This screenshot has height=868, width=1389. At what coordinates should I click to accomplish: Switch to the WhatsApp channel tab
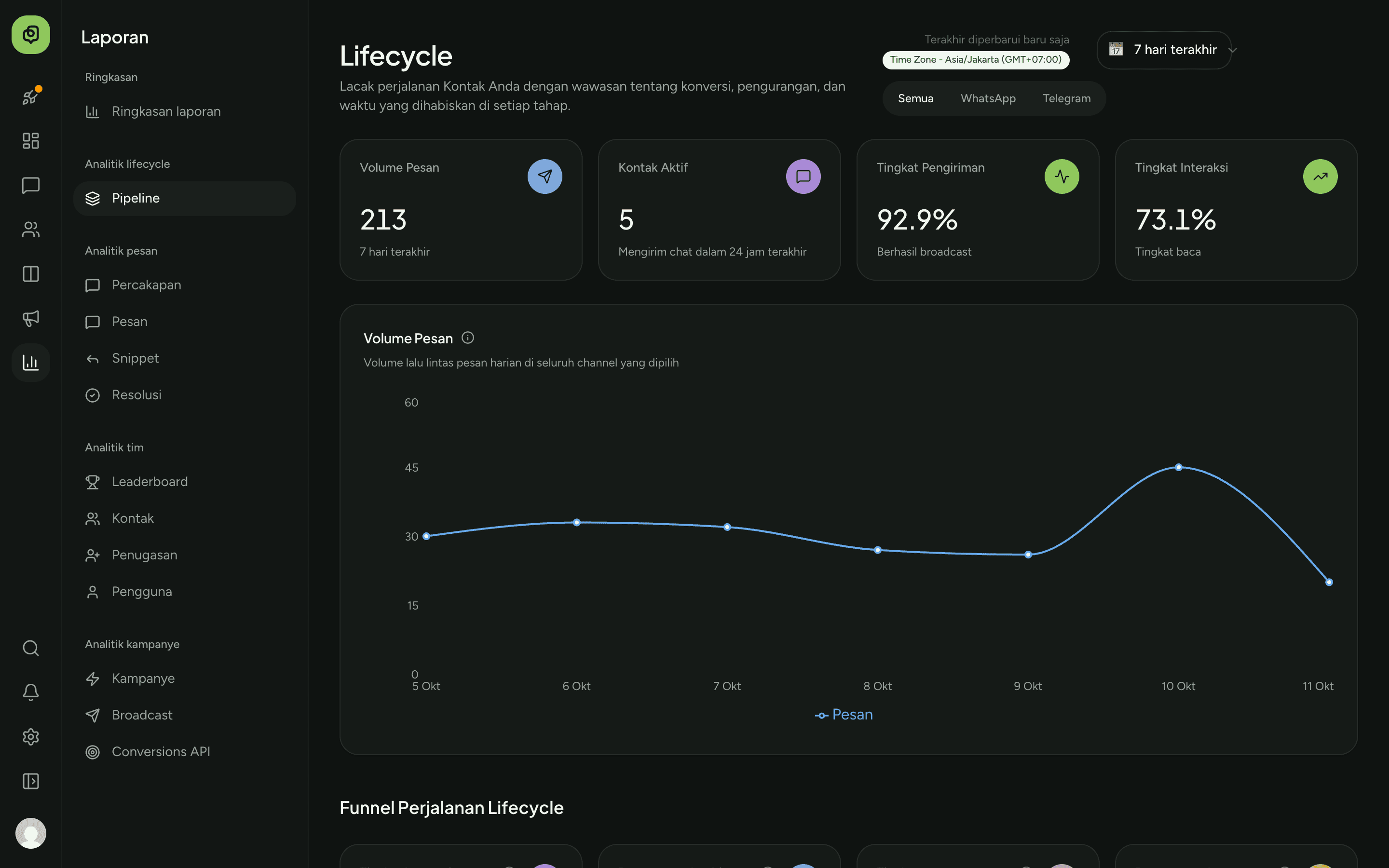point(988,98)
